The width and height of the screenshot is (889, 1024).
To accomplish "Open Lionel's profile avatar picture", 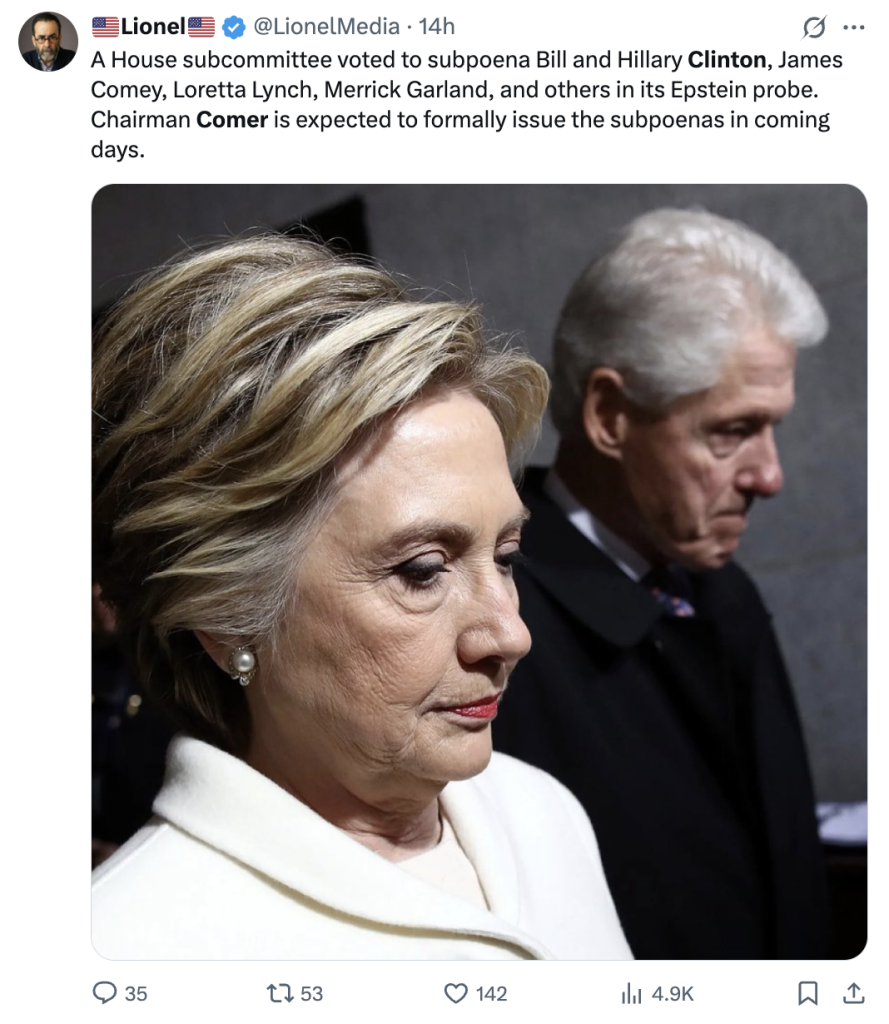I will (x=48, y=42).
